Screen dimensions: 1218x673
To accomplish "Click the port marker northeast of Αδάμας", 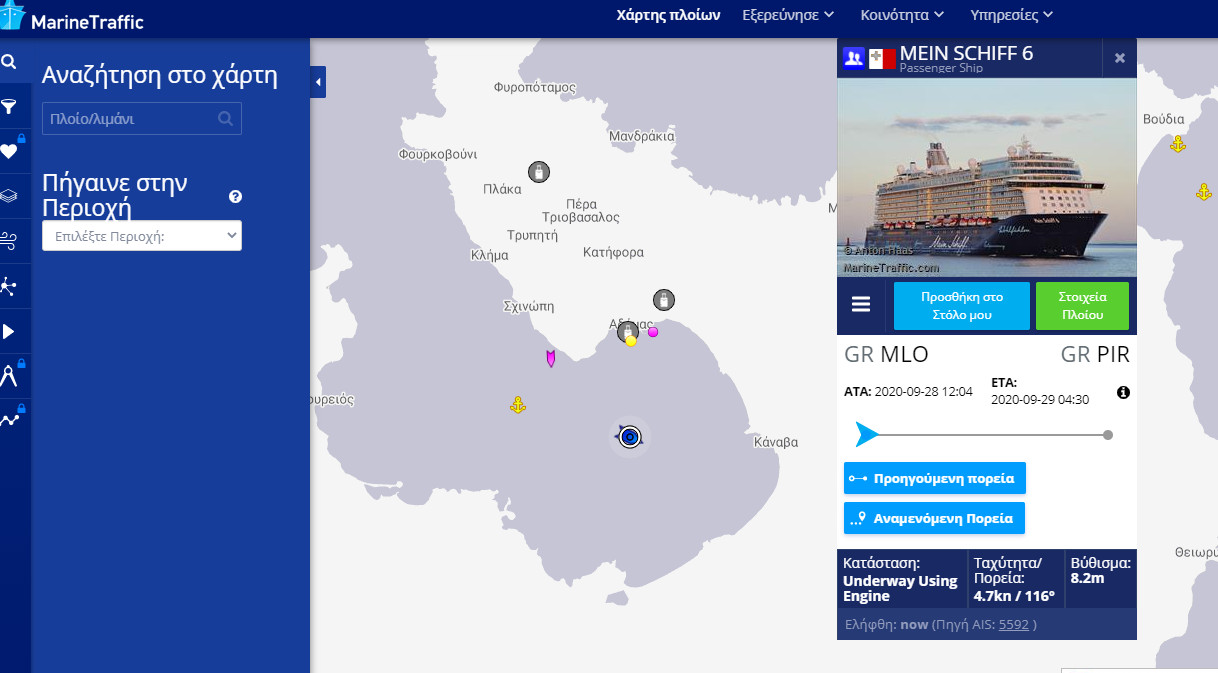I will pyautogui.click(x=663, y=299).
